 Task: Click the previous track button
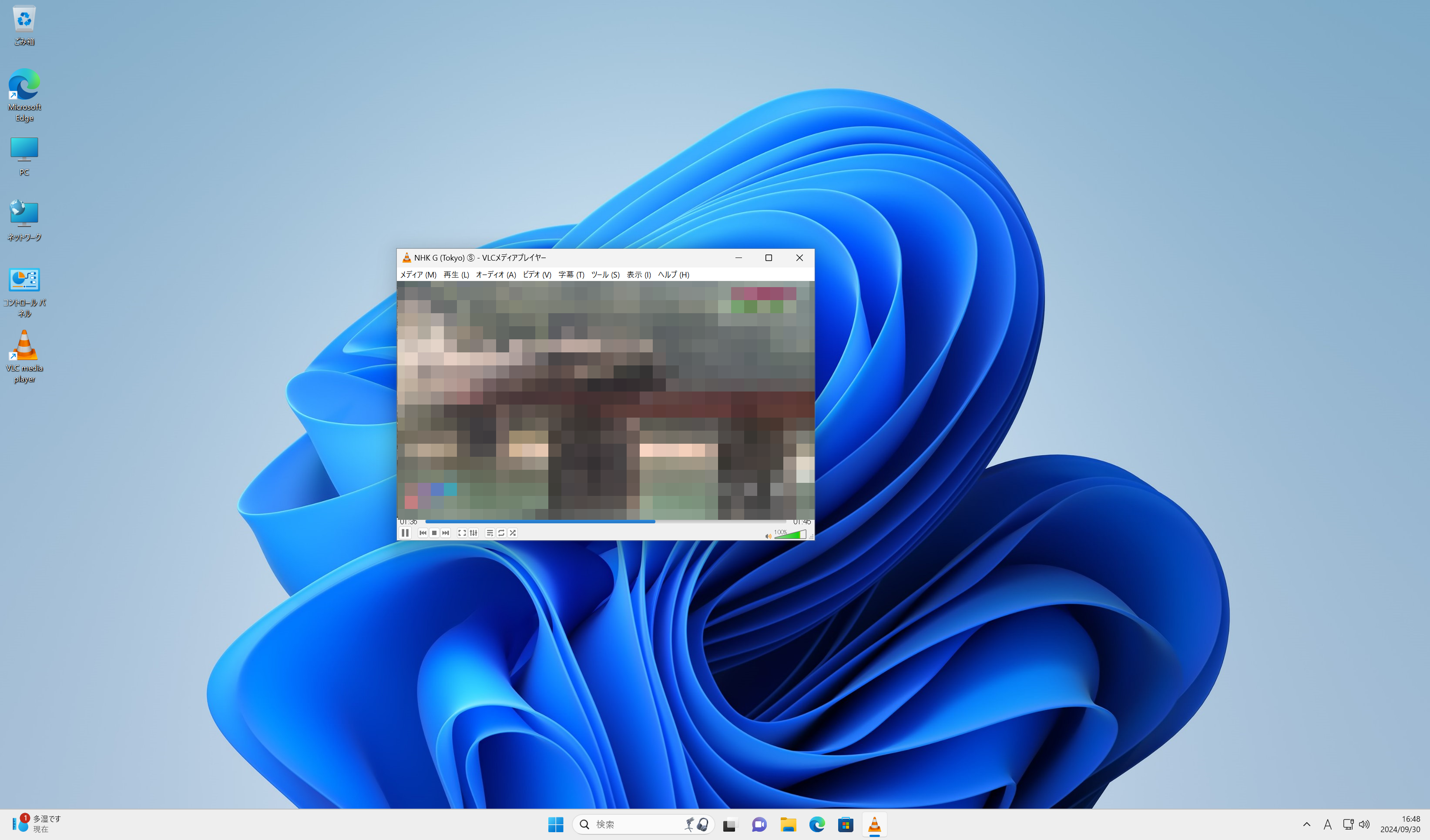423,533
